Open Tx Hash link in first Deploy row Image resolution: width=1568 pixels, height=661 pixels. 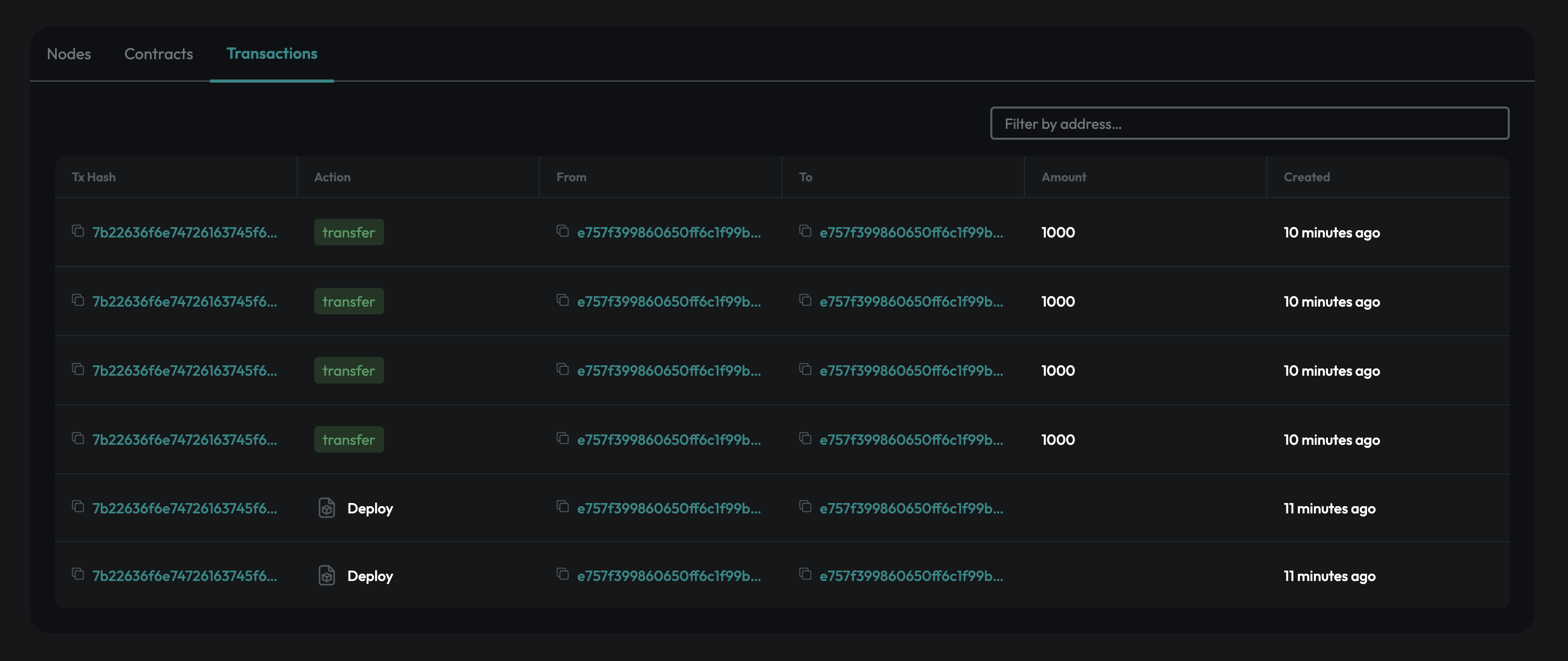click(184, 508)
